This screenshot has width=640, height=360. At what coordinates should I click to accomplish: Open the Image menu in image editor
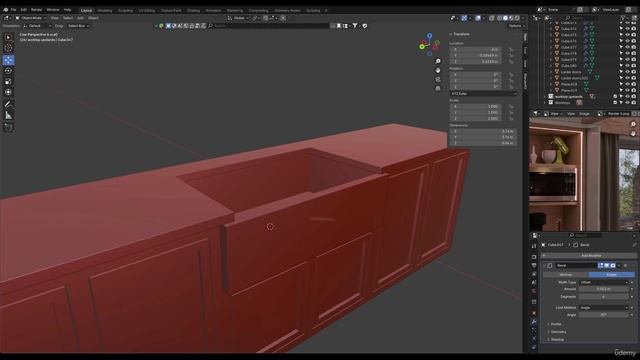pyautogui.click(x=584, y=114)
